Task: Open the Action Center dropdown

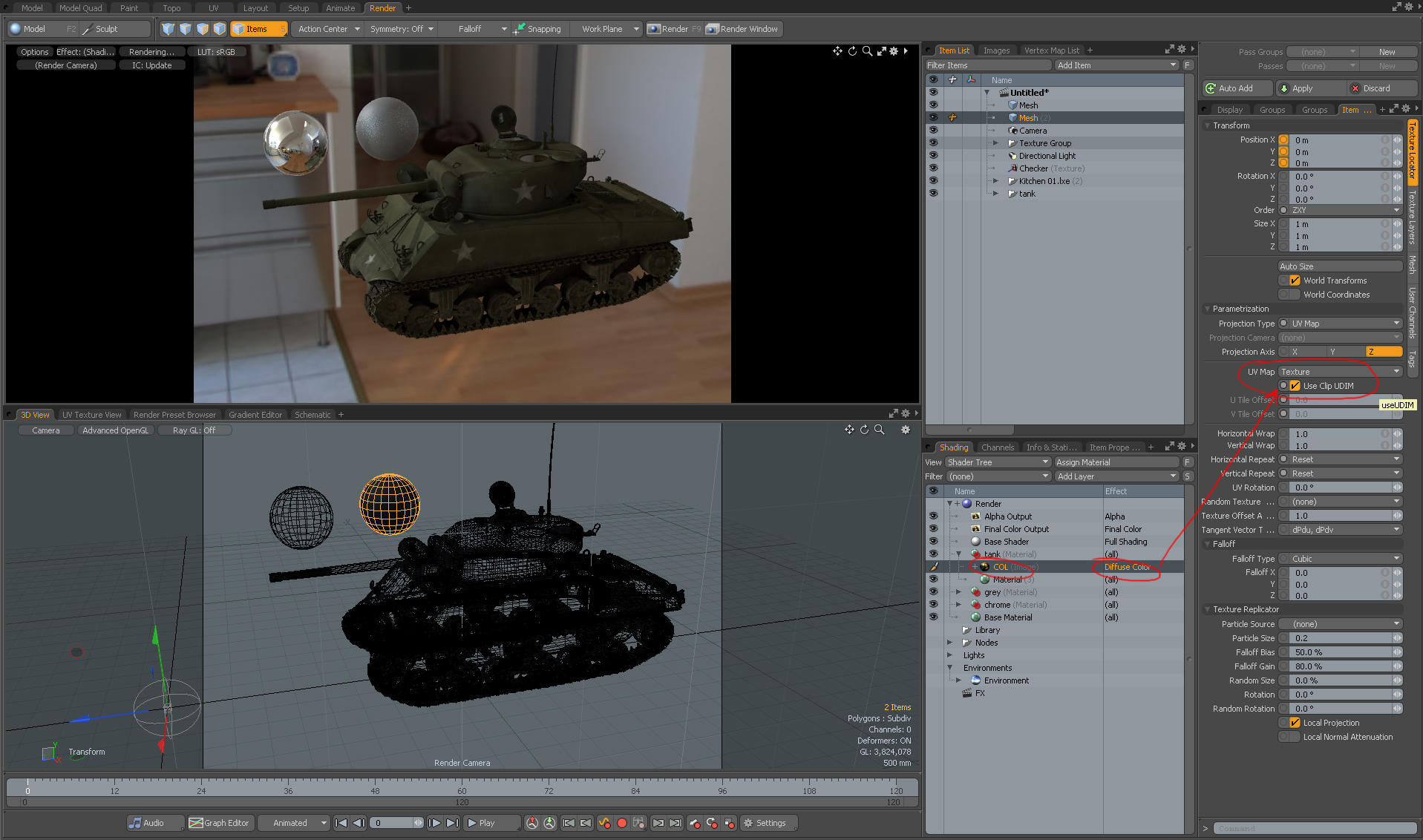Action: coord(328,29)
